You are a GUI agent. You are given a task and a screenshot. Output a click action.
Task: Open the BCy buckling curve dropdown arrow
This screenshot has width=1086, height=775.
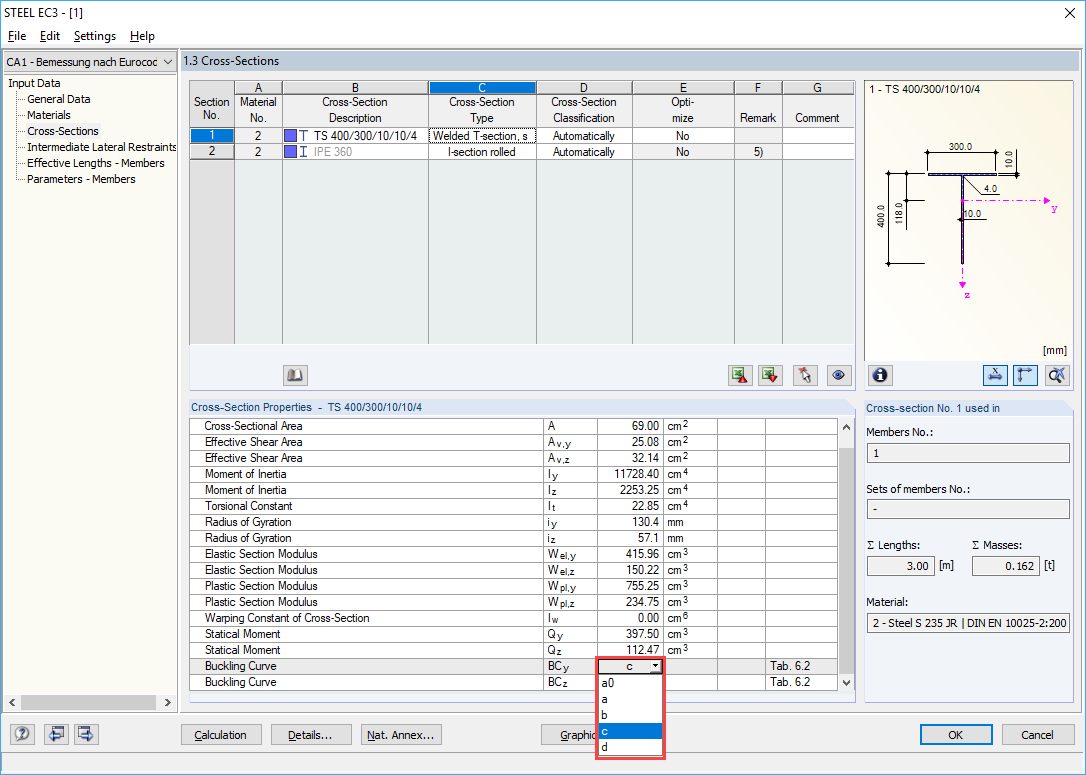click(x=655, y=666)
